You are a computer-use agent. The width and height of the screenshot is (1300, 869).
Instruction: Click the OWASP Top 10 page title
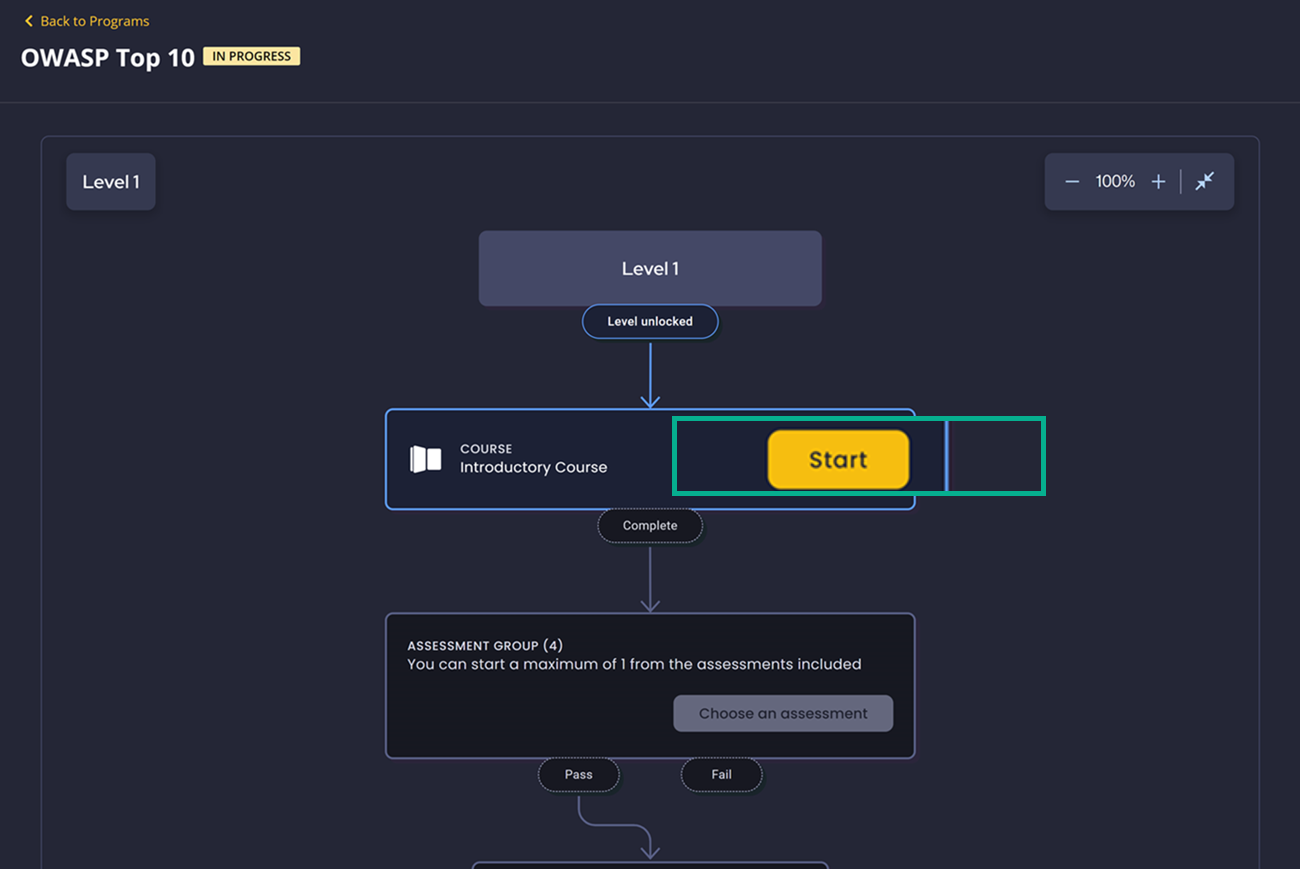(x=108, y=58)
